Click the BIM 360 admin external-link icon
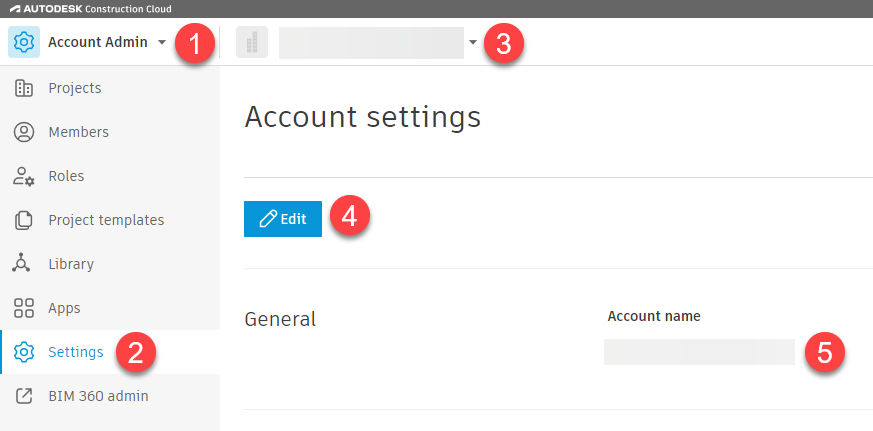Viewport: 873px width, 431px height. (23, 396)
